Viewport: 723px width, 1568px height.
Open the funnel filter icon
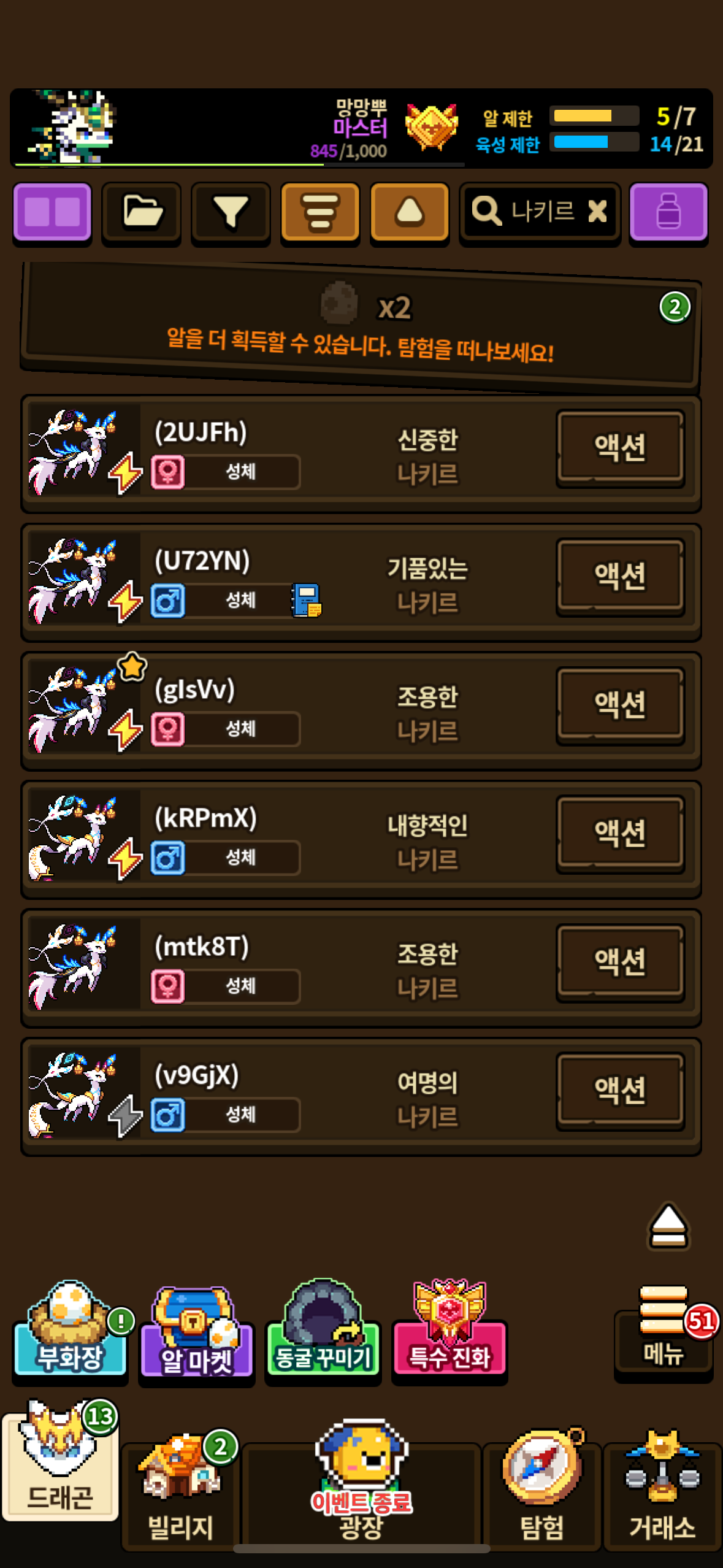click(231, 212)
